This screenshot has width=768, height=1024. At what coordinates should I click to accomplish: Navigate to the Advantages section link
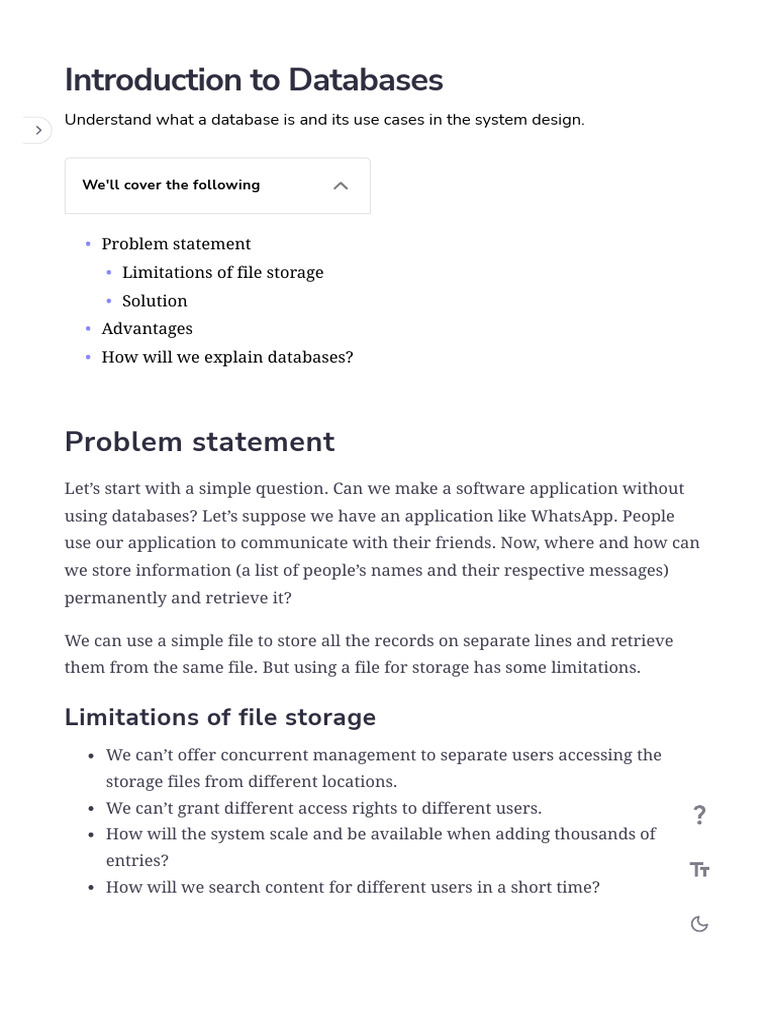coord(147,328)
